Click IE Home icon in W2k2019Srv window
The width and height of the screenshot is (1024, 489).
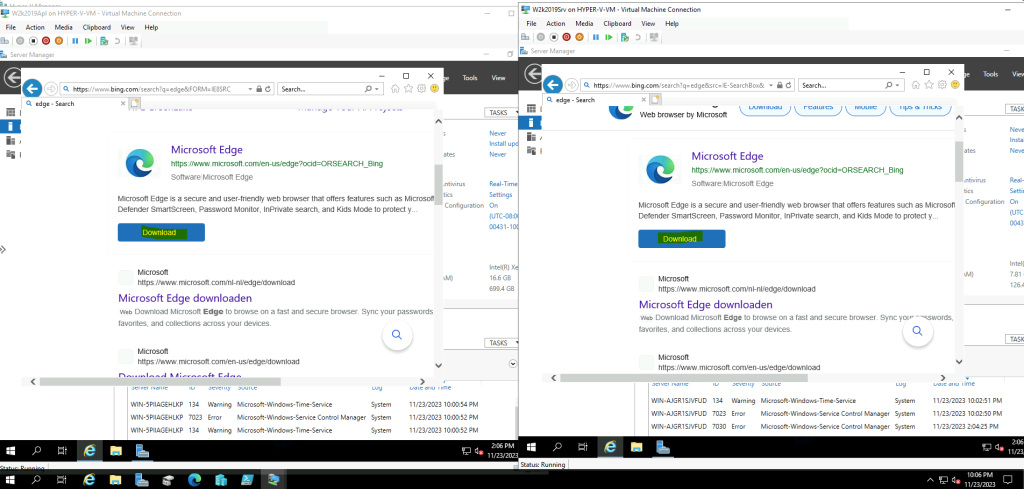tap(916, 85)
